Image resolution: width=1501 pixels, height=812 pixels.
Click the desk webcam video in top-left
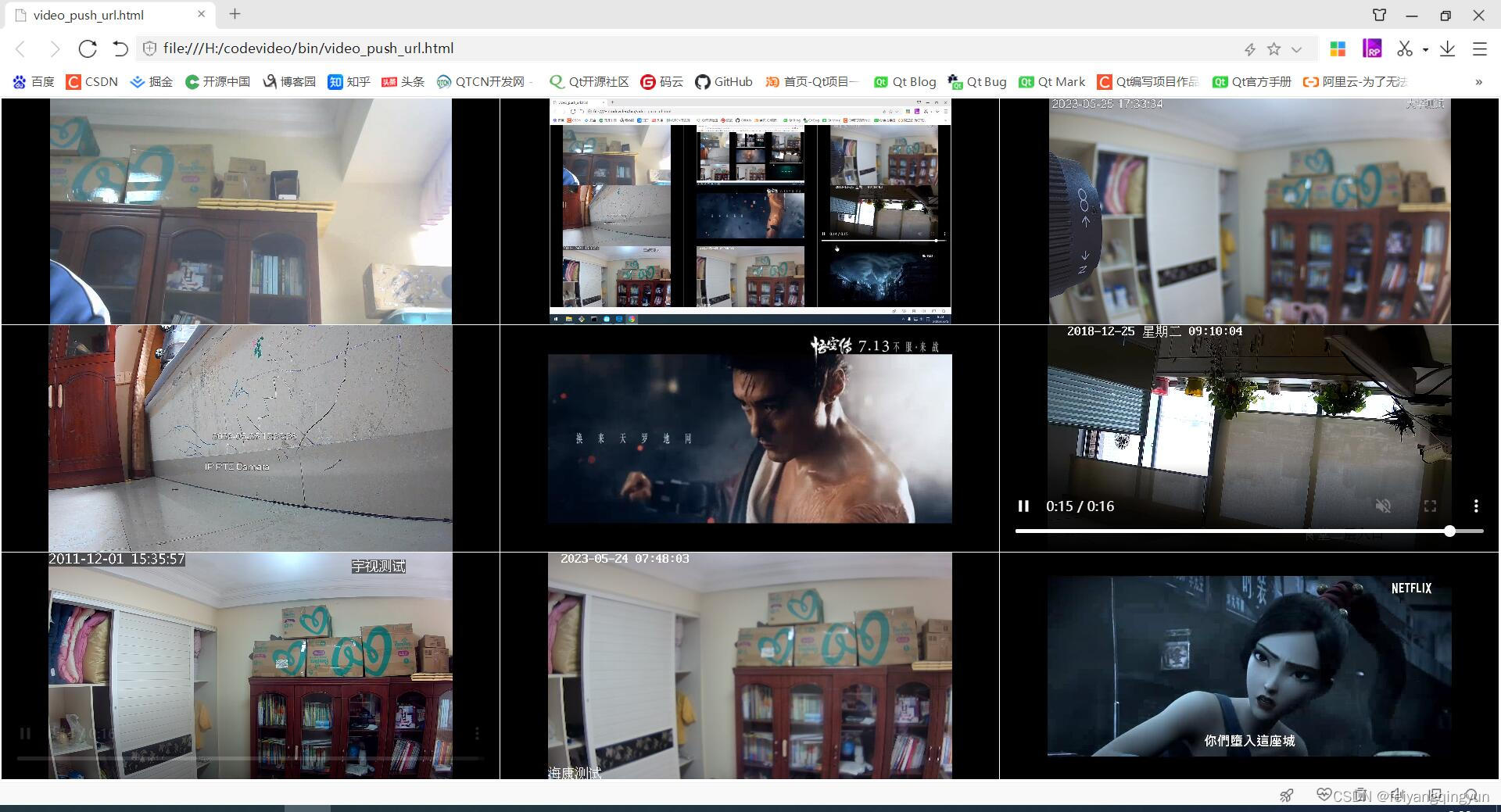250,211
